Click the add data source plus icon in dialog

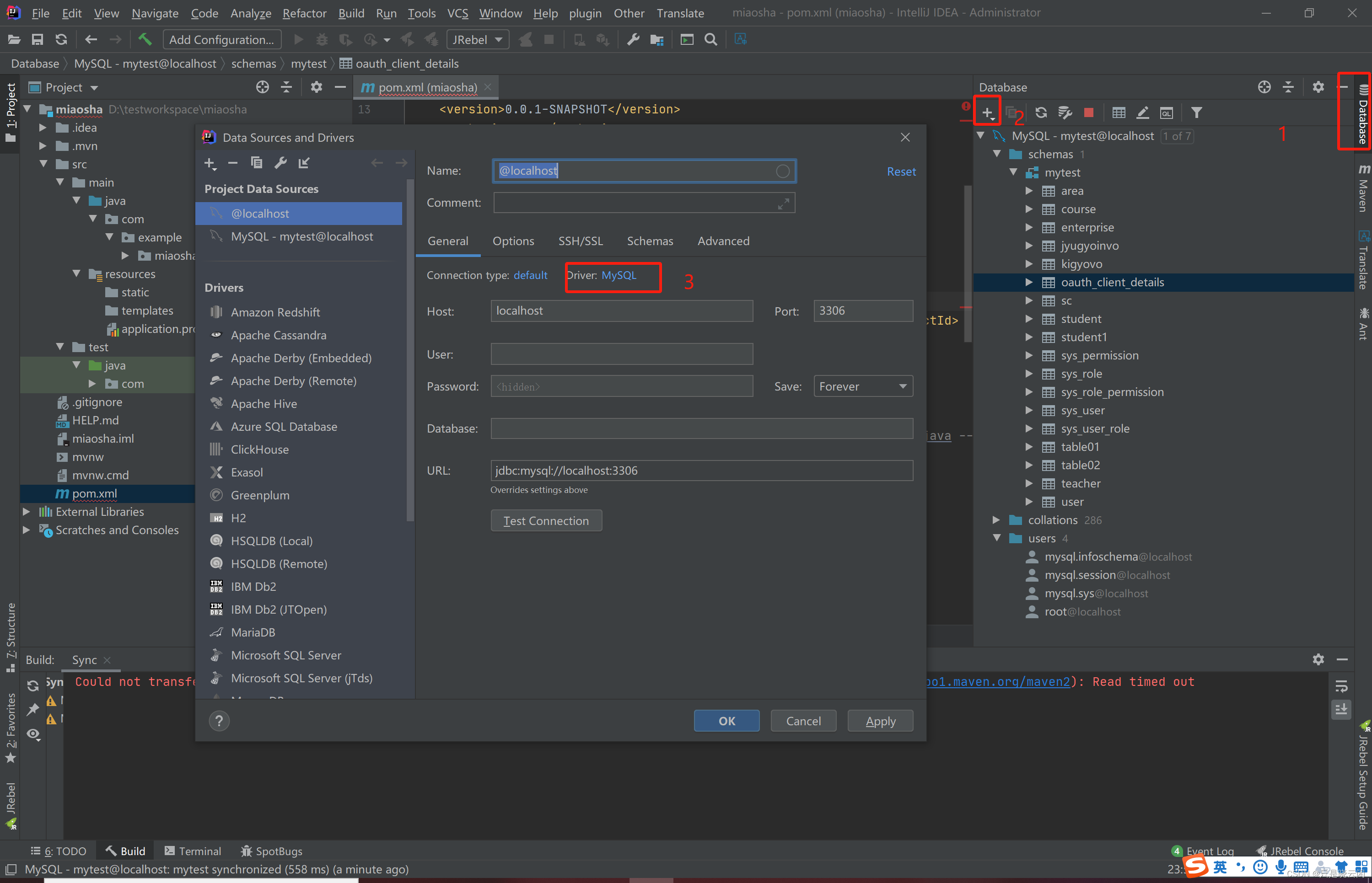pos(210,163)
